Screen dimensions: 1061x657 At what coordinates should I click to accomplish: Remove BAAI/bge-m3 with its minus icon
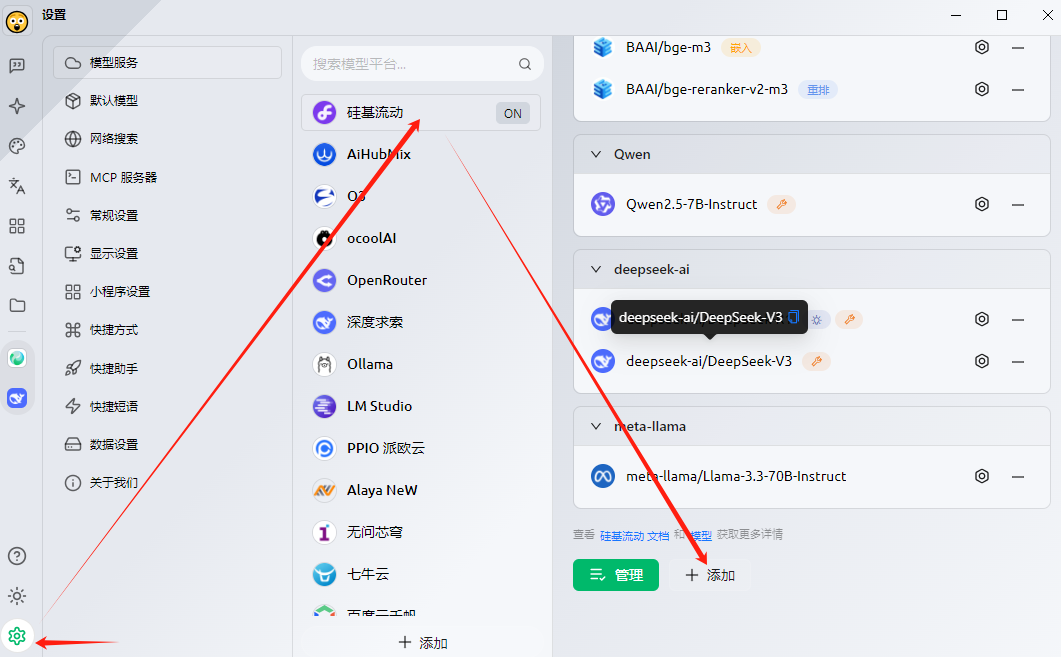coord(1018,48)
